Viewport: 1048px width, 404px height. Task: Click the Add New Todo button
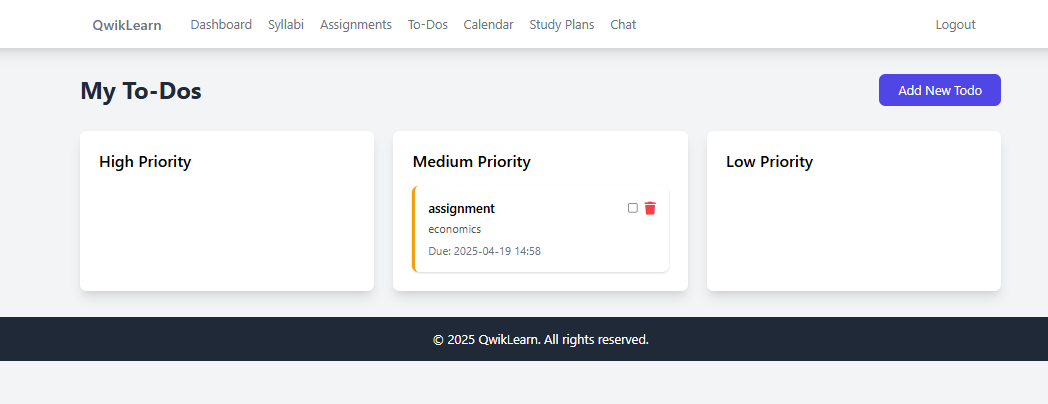939,90
